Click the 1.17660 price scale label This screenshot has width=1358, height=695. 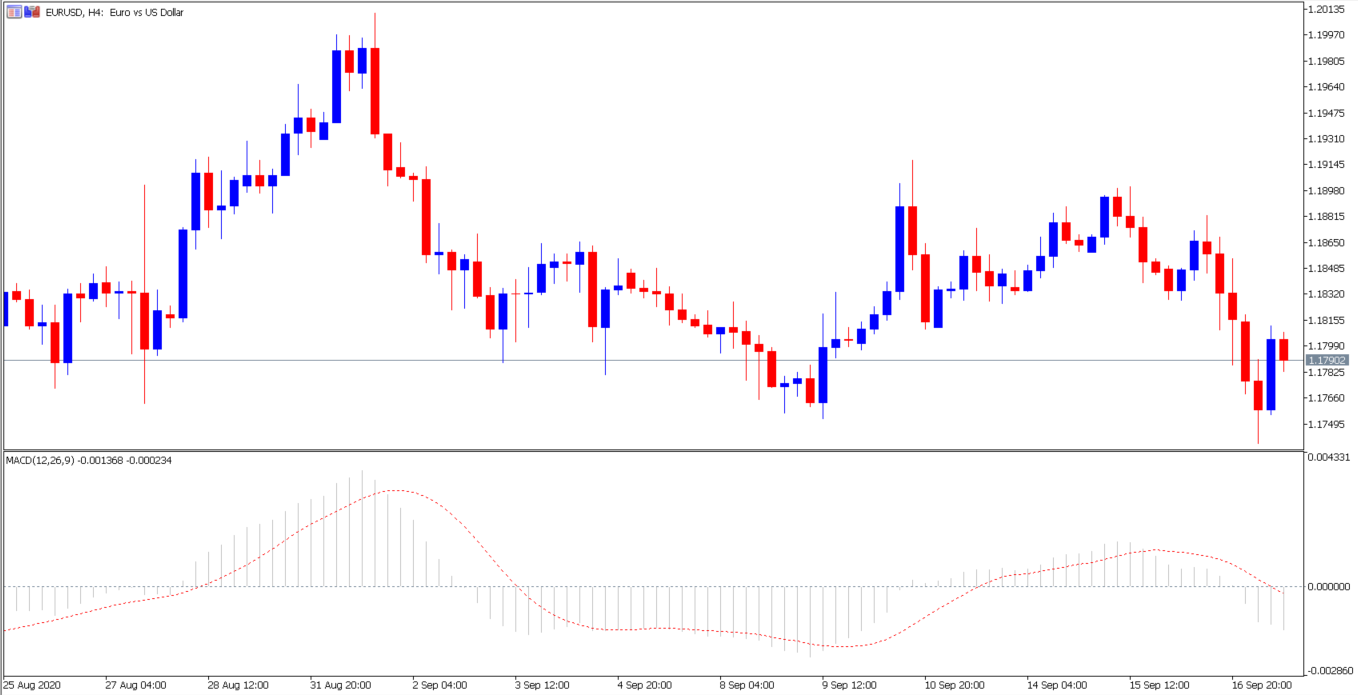click(1328, 399)
